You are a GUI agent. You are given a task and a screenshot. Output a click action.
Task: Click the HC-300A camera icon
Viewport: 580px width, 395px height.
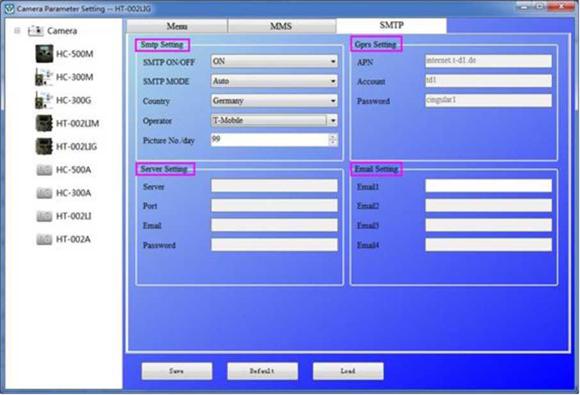click(44, 193)
